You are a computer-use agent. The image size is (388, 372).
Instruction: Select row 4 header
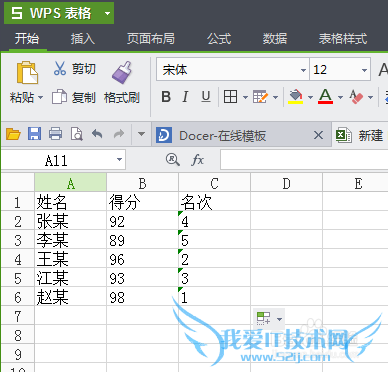17,259
